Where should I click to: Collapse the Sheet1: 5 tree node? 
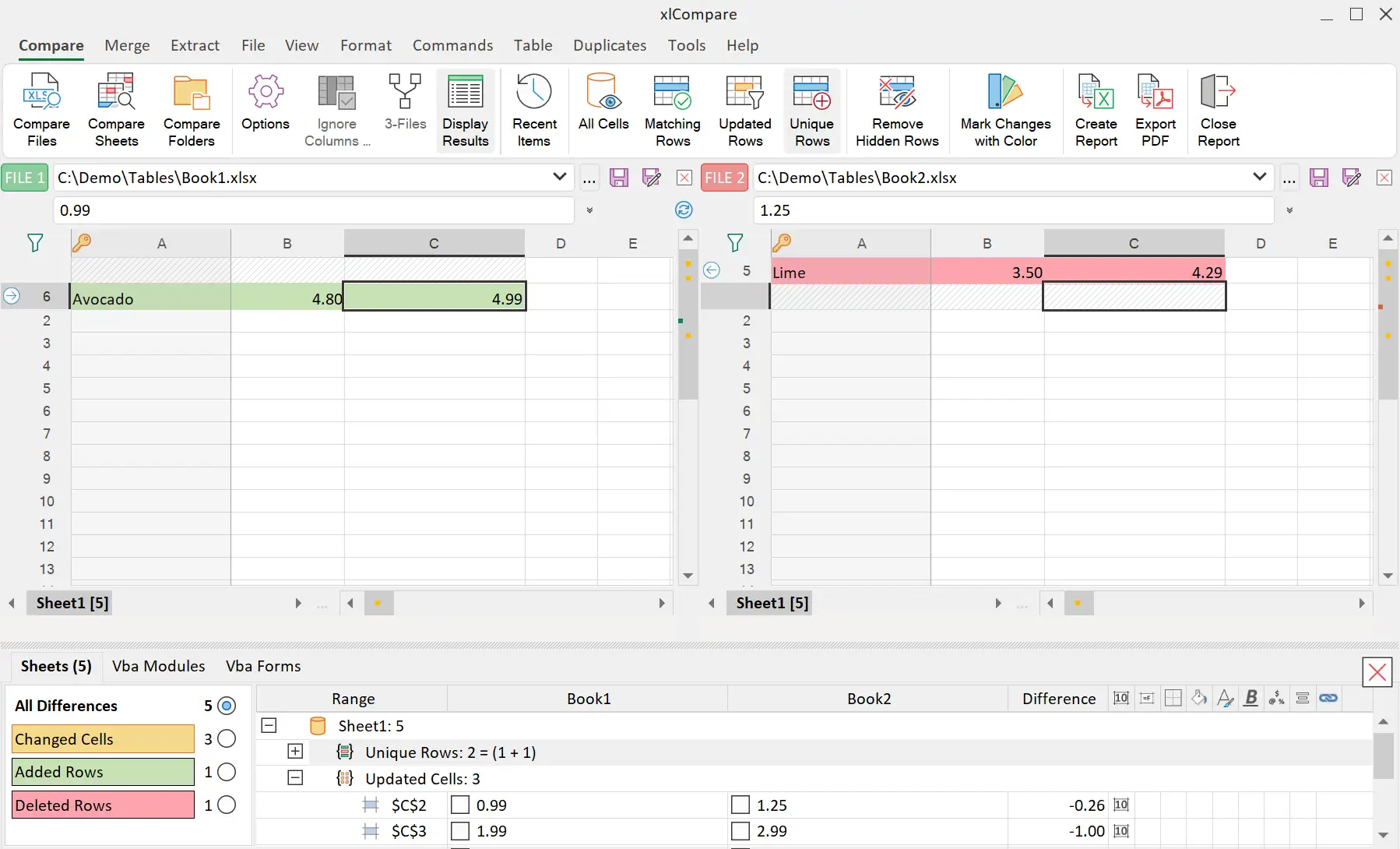269,725
